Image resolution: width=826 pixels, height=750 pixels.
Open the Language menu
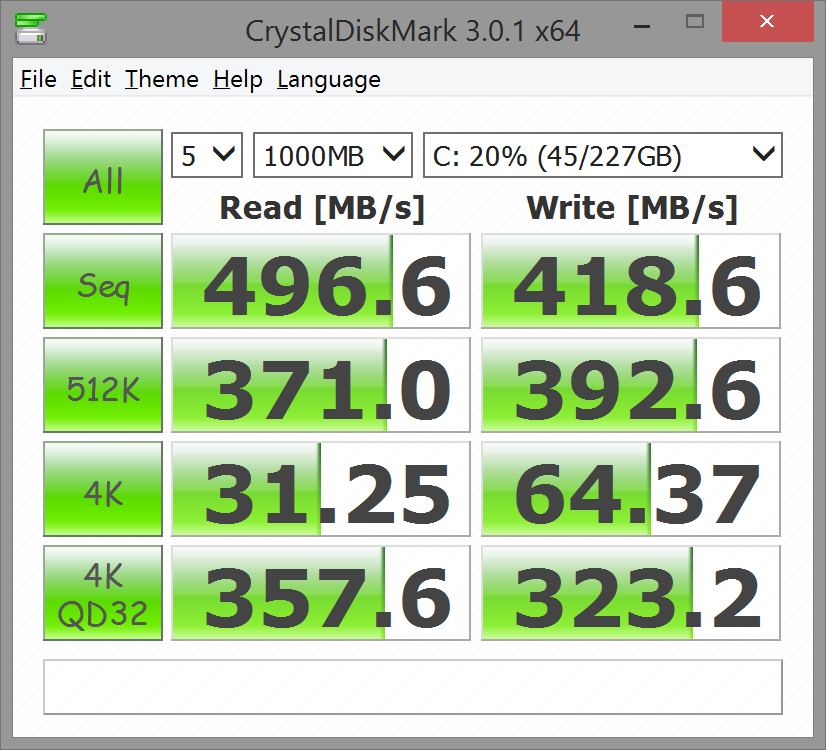click(x=329, y=80)
